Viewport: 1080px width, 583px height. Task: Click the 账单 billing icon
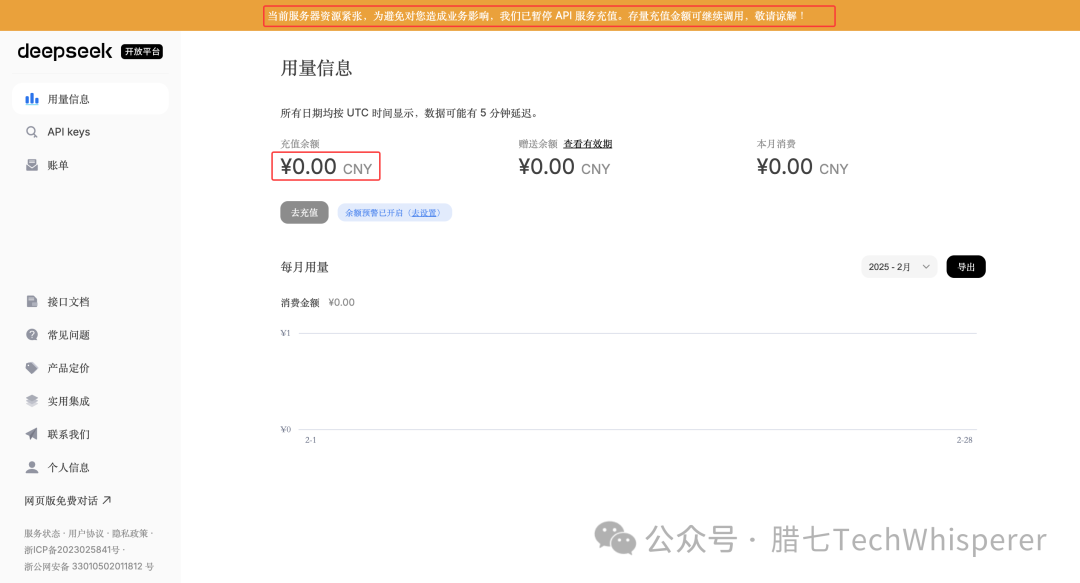click(x=32, y=164)
